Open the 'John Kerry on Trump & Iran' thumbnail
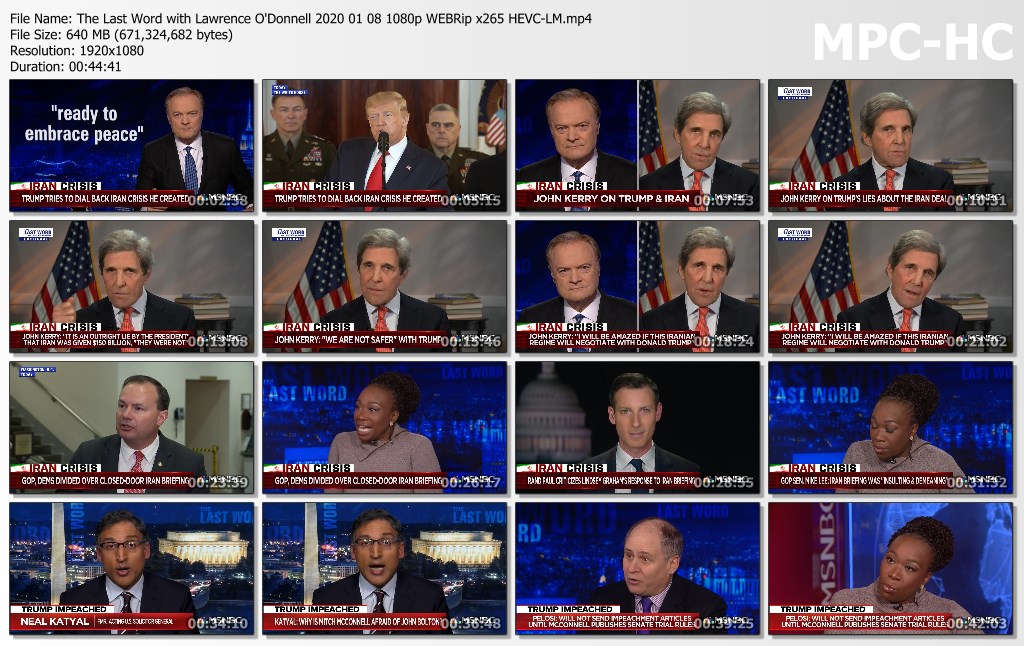 [x=637, y=145]
